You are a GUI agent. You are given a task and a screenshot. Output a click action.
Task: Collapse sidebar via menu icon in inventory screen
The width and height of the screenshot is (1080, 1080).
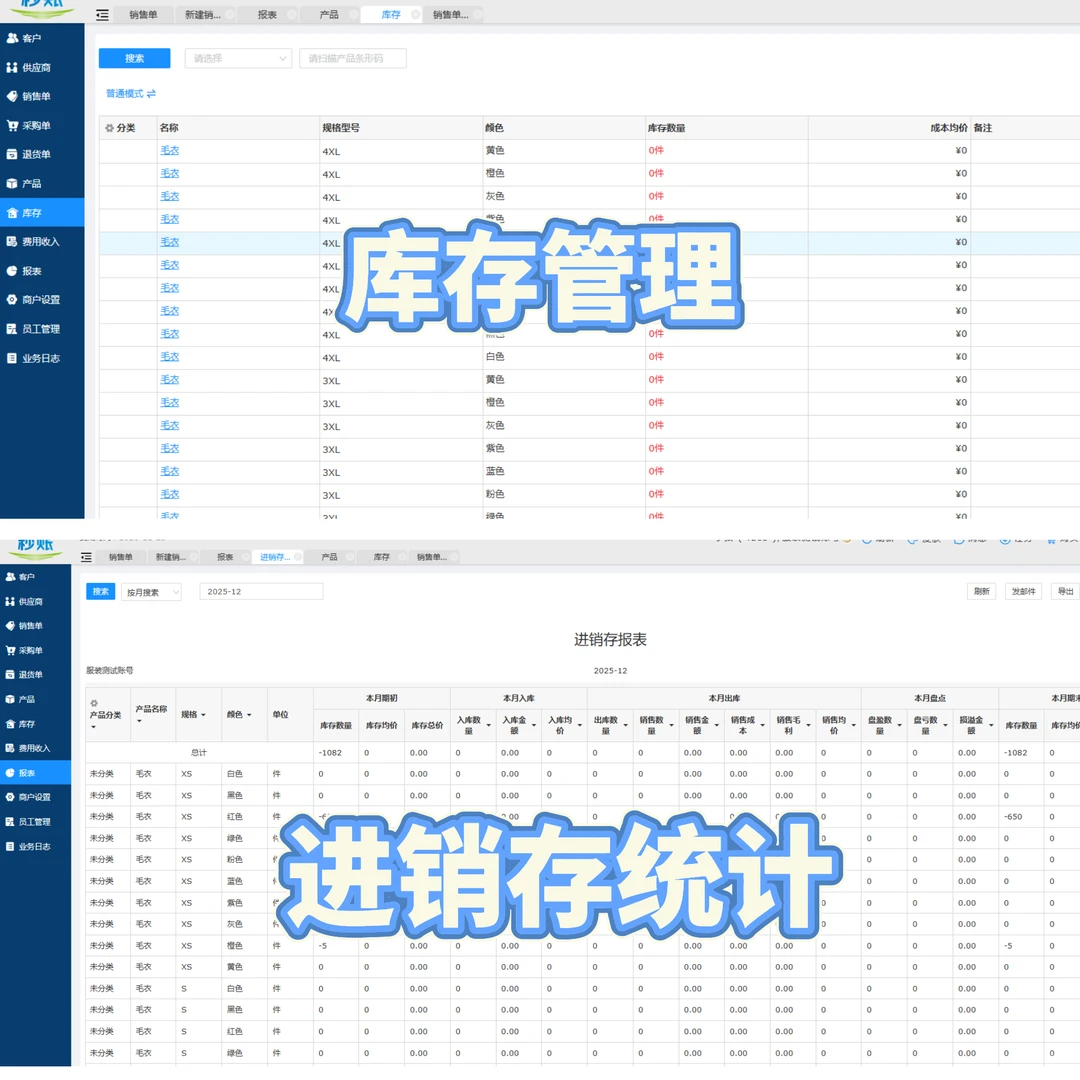[102, 14]
